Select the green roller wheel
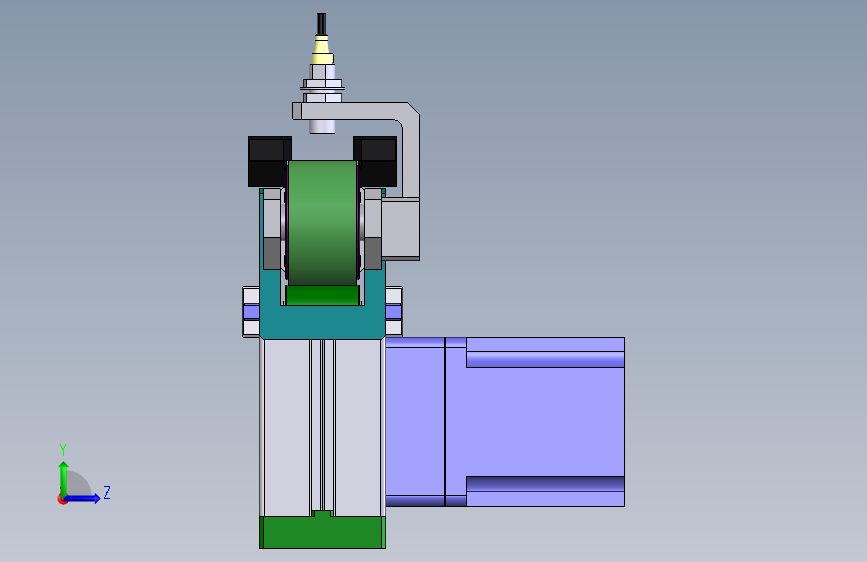Viewport: 867px width, 562px height. [322, 223]
